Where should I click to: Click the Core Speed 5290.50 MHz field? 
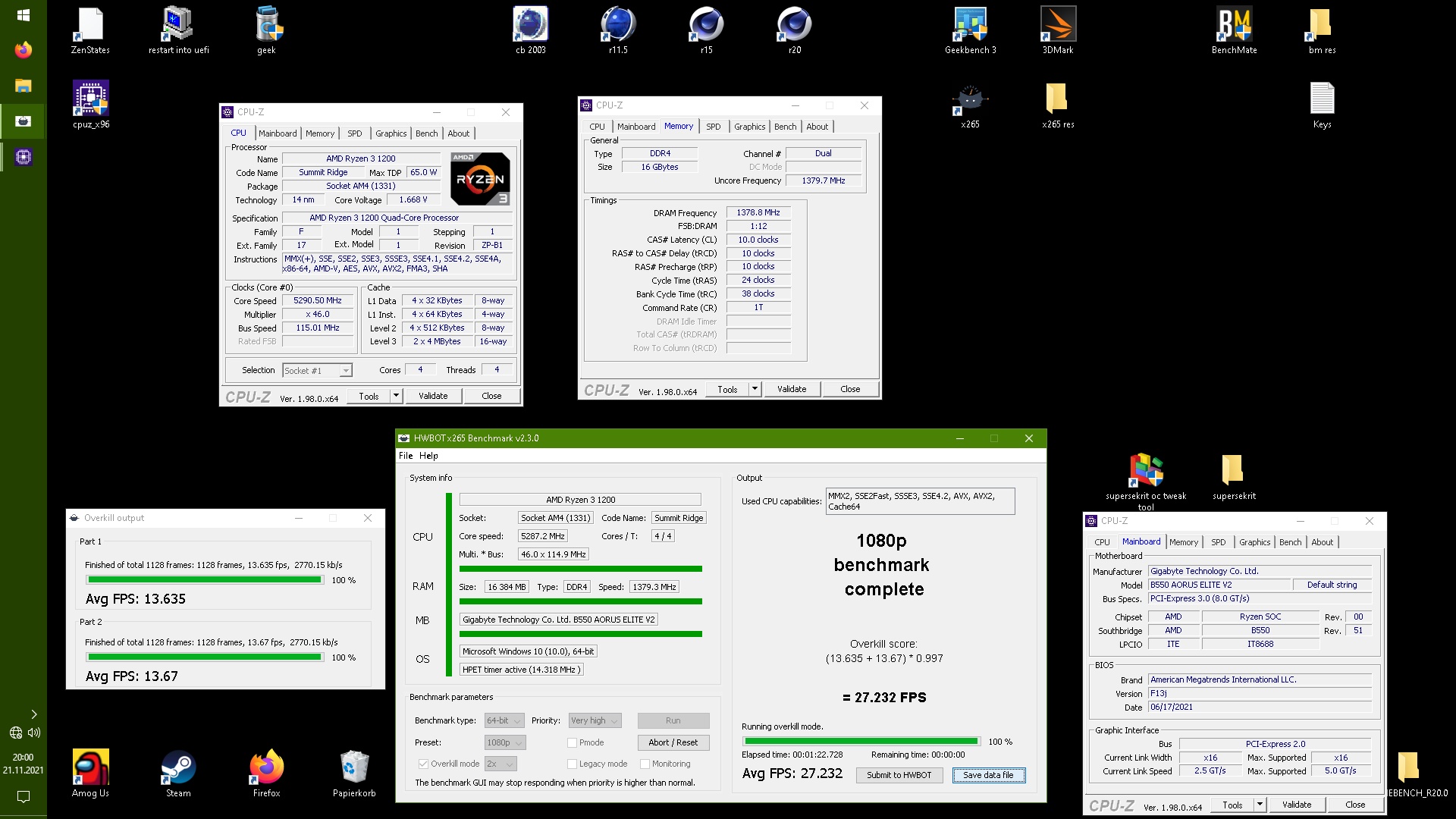(x=318, y=300)
